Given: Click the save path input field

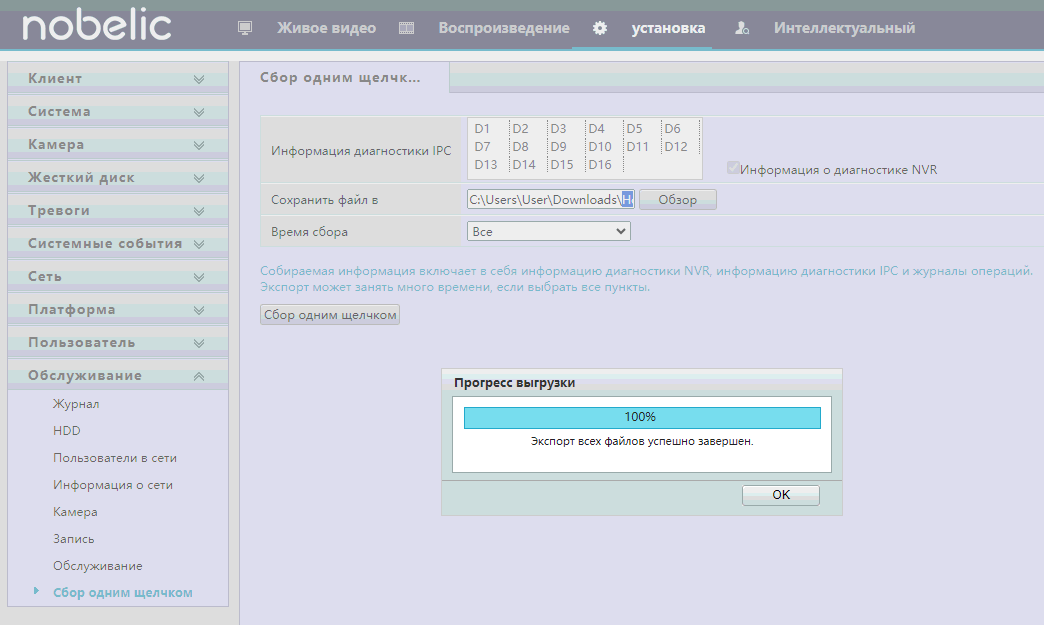Looking at the screenshot, I should click(551, 200).
